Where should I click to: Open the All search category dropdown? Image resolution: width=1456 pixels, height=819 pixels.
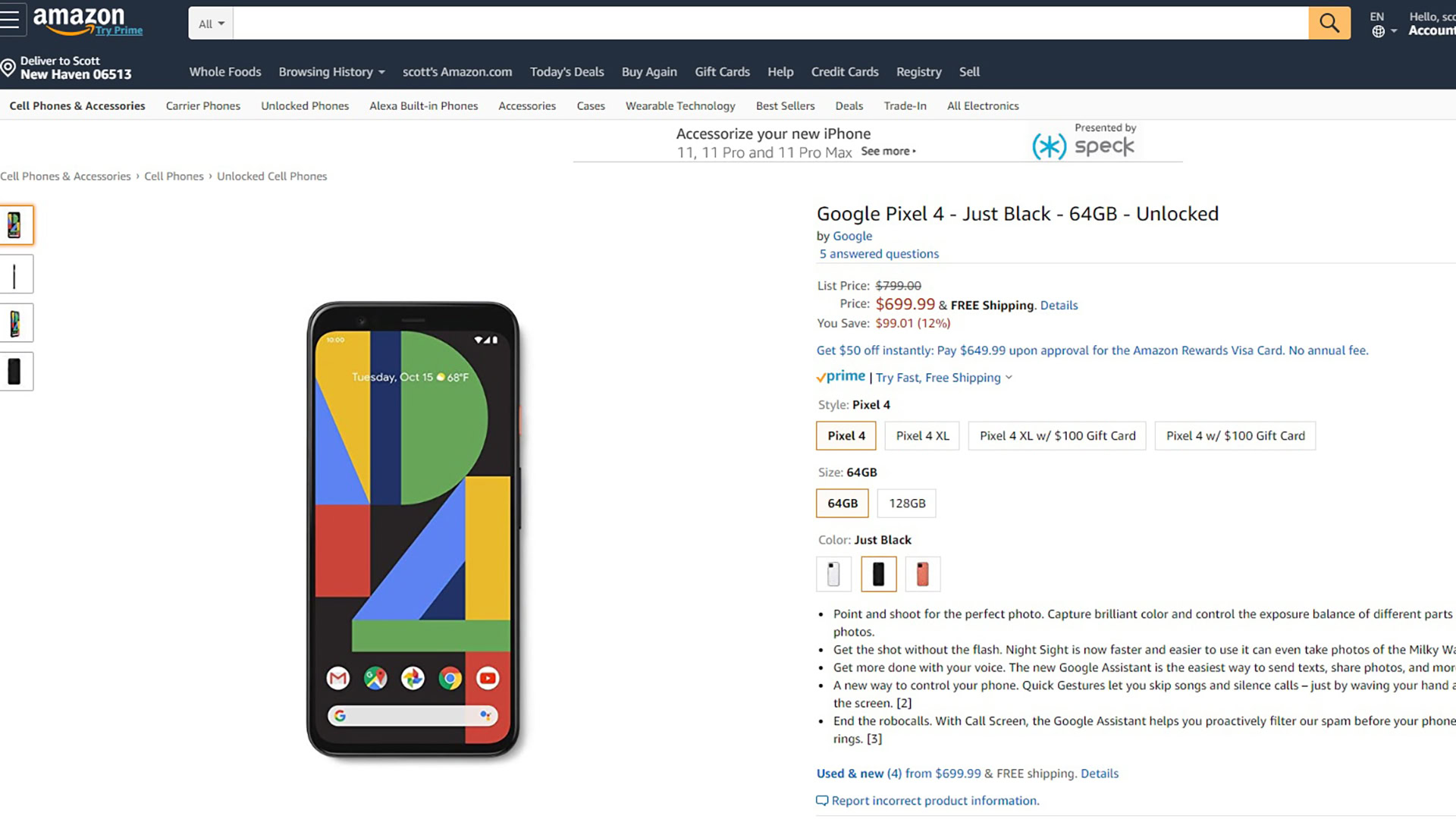(211, 24)
